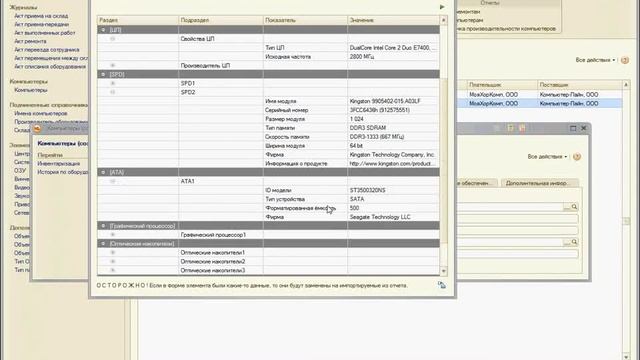Click the first magnifier icon in Компьютеры form
This screenshot has height=360, width=640.
click(x=574, y=207)
